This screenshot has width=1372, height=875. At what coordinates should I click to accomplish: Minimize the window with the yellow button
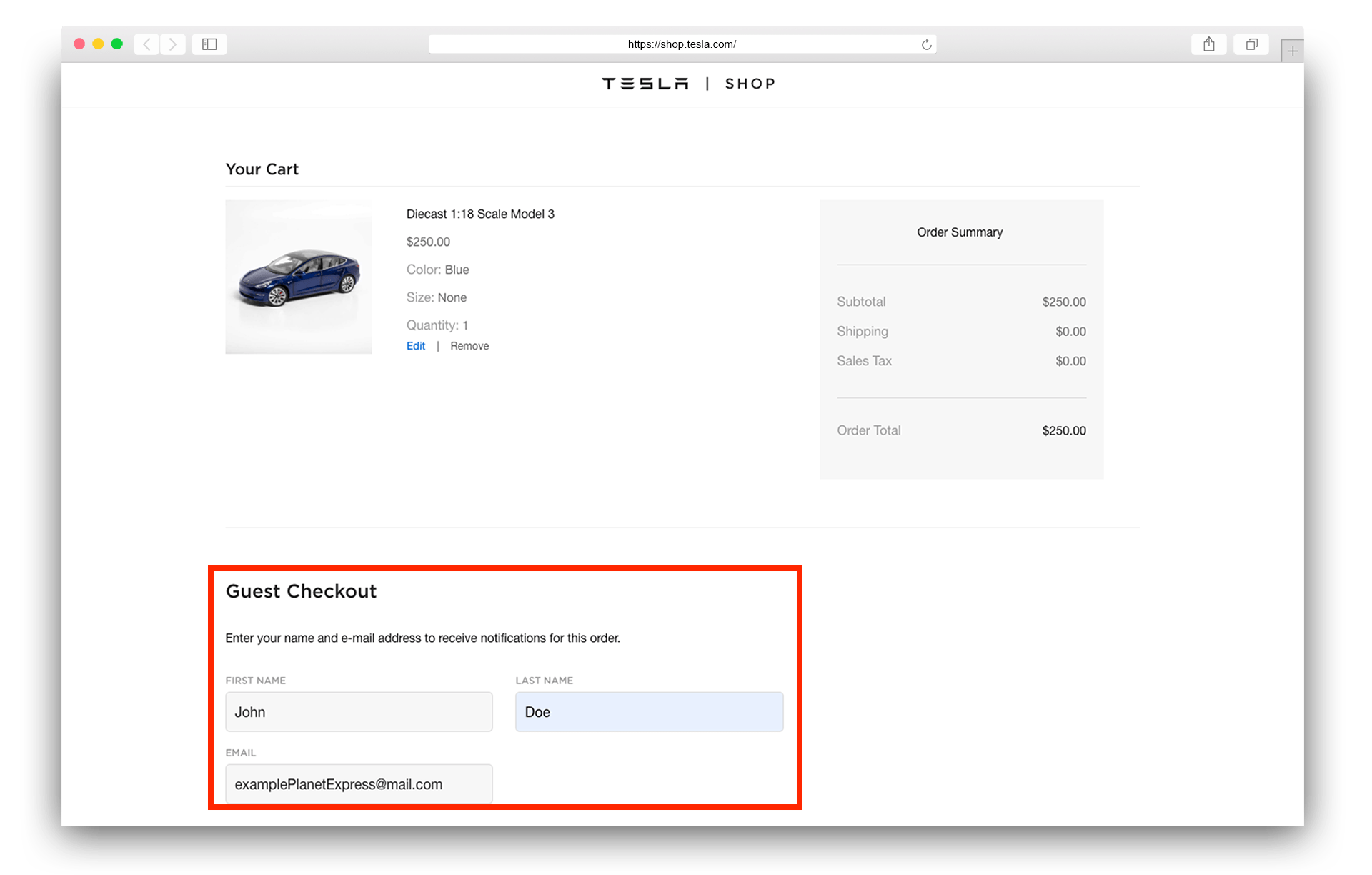98,44
